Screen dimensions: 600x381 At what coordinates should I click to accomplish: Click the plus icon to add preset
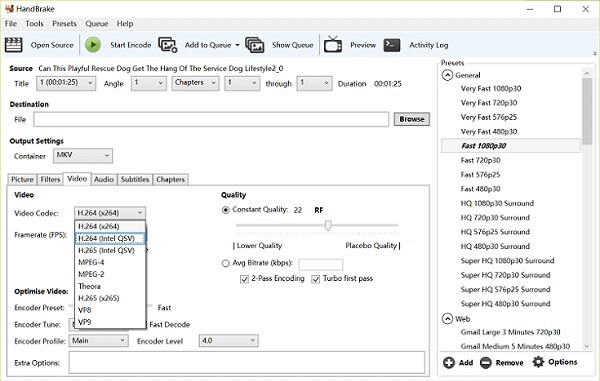[x=449, y=362]
